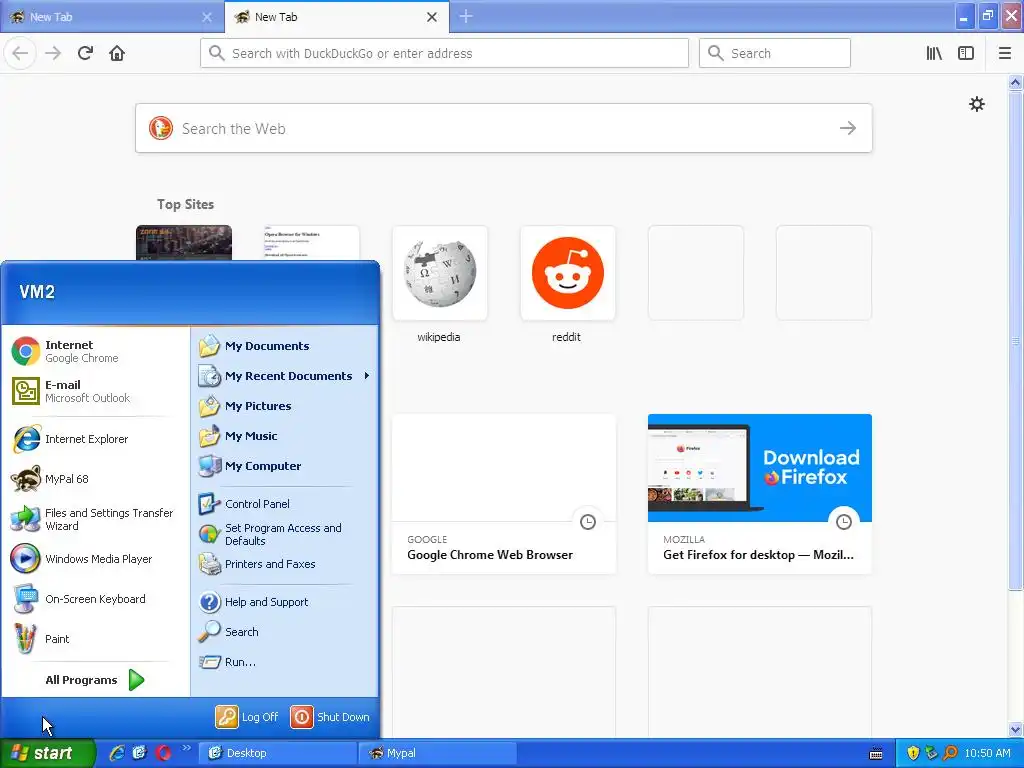Viewport: 1024px width, 768px height.
Task: Open Files and Settings Transfer Wizard
Action: click(x=95, y=519)
